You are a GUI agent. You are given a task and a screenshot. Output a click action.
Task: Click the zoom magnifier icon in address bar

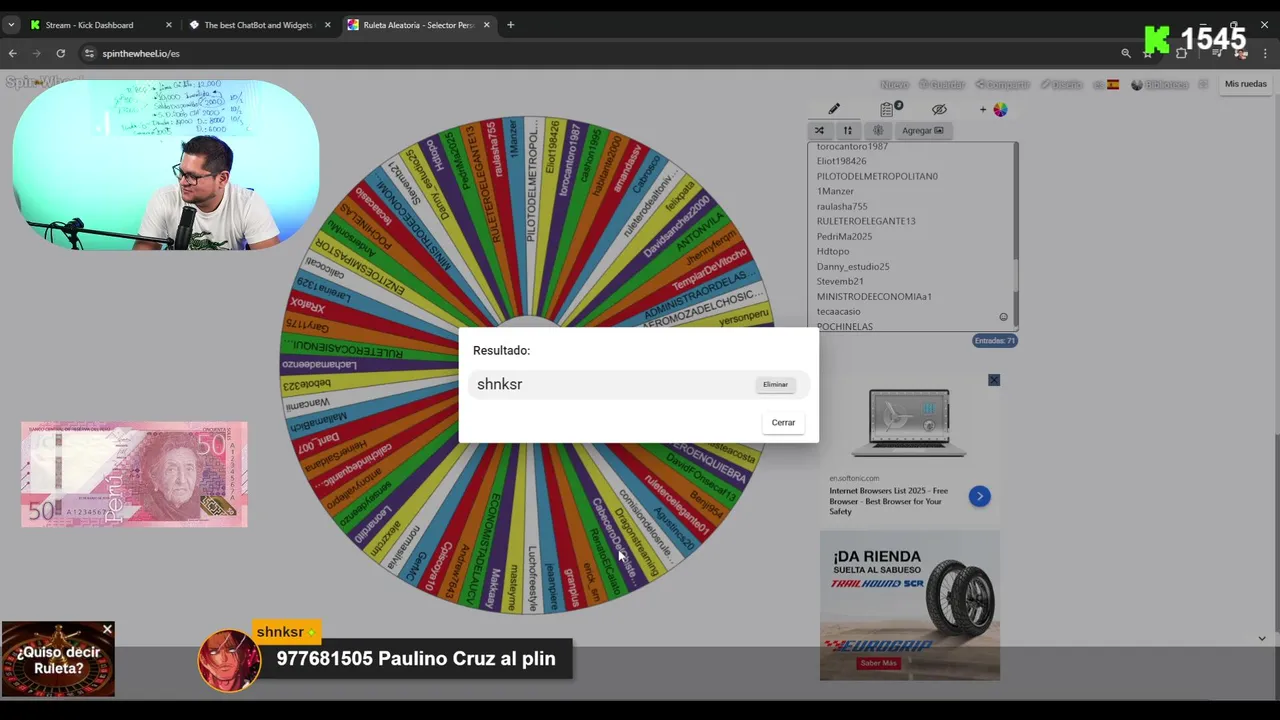[x=1126, y=53]
